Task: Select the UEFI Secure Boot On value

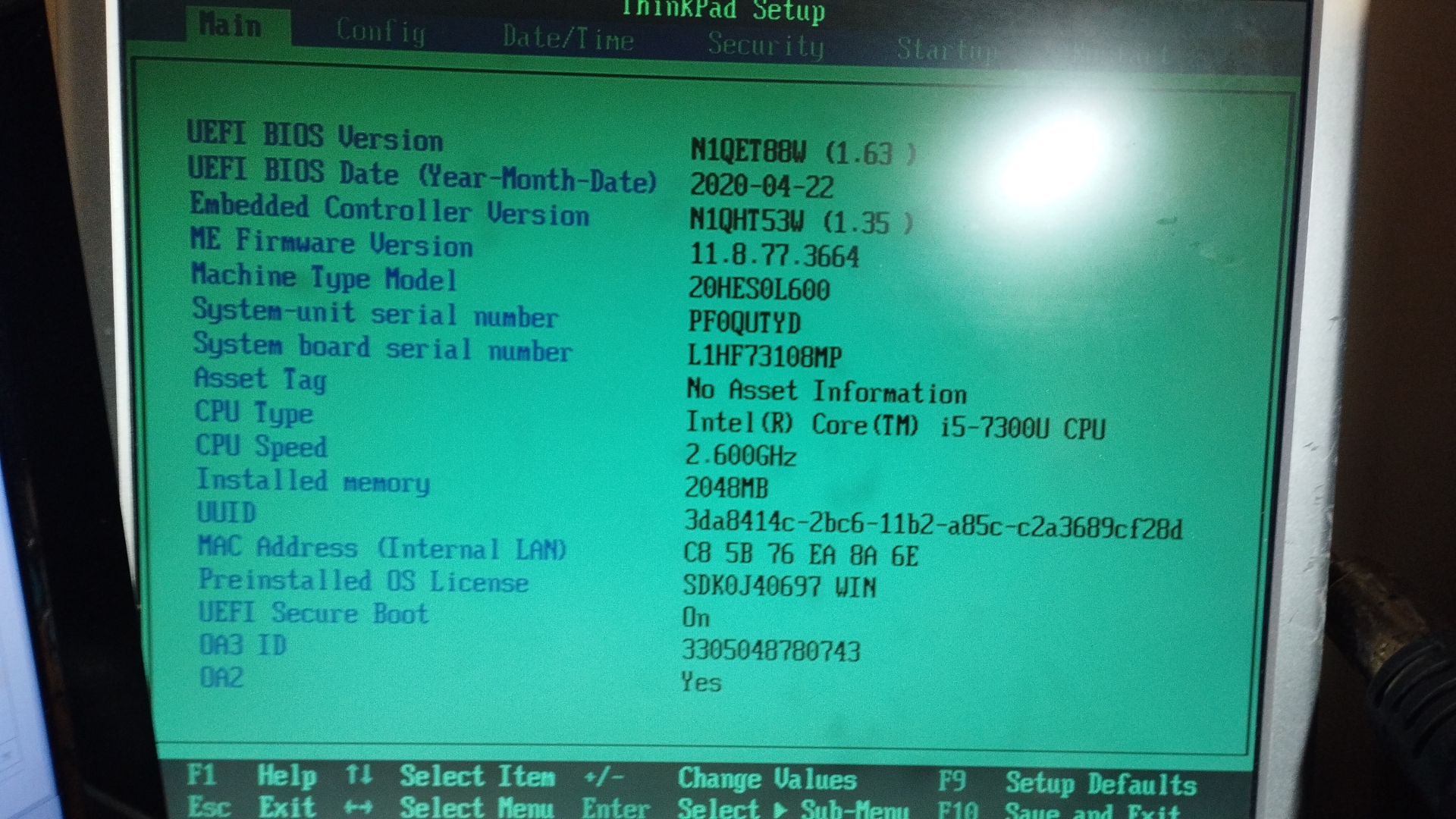Action: click(696, 617)
